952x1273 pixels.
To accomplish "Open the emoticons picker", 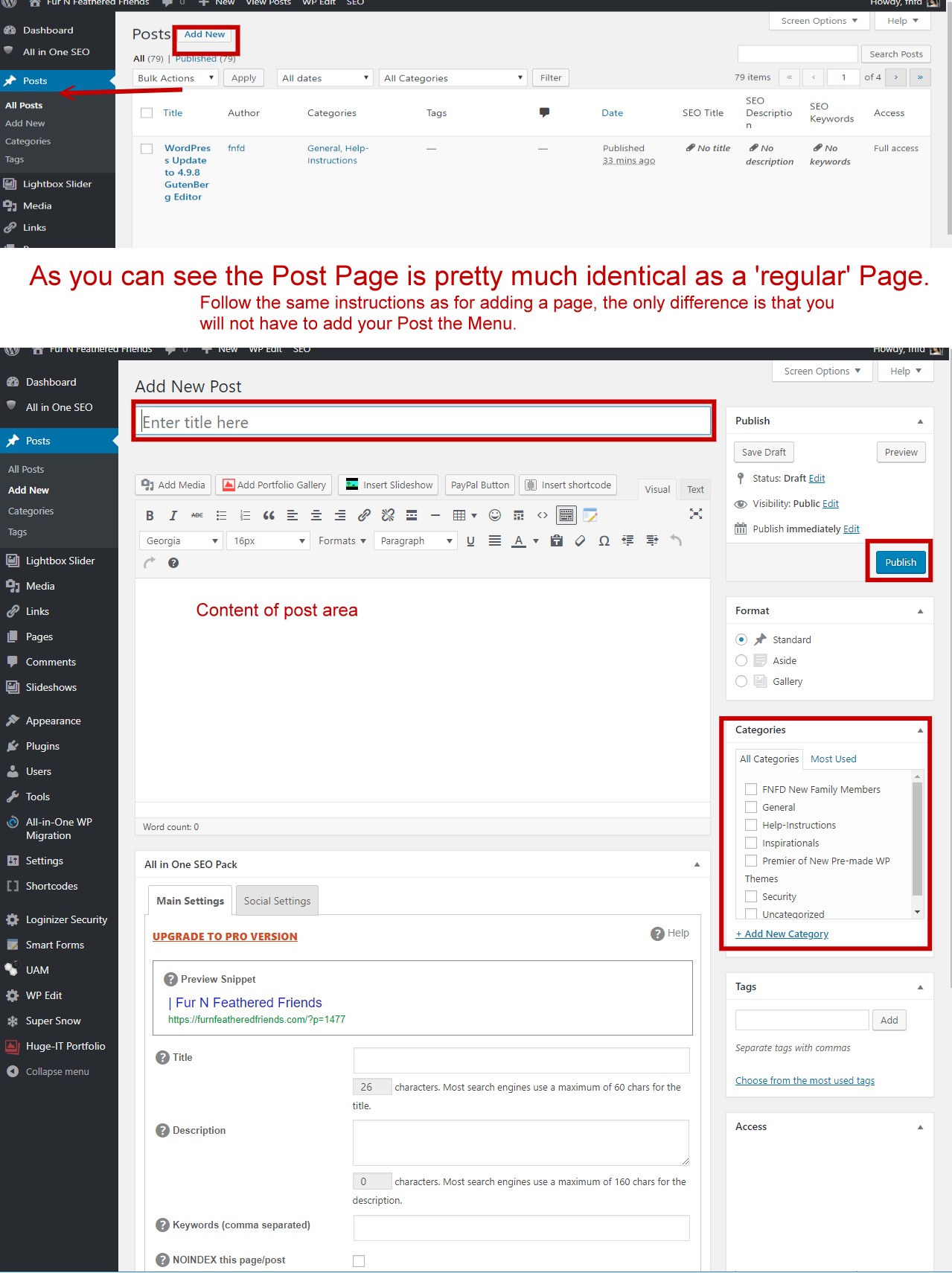I will [495, 515].
